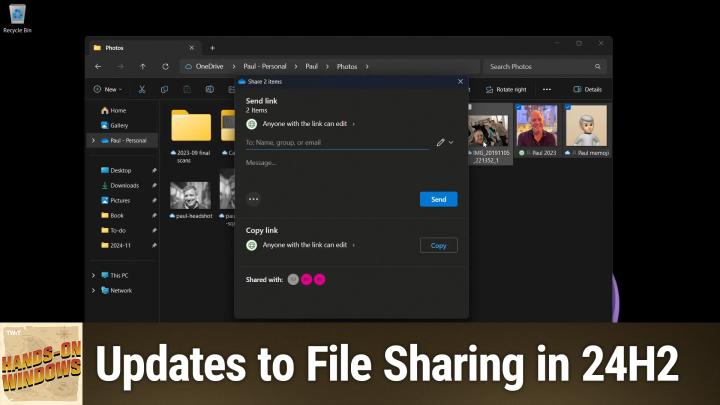Viewport: 720px width, 405px height.
Task: Click the Rotate right toolbar button
Action: pos(506,90)
